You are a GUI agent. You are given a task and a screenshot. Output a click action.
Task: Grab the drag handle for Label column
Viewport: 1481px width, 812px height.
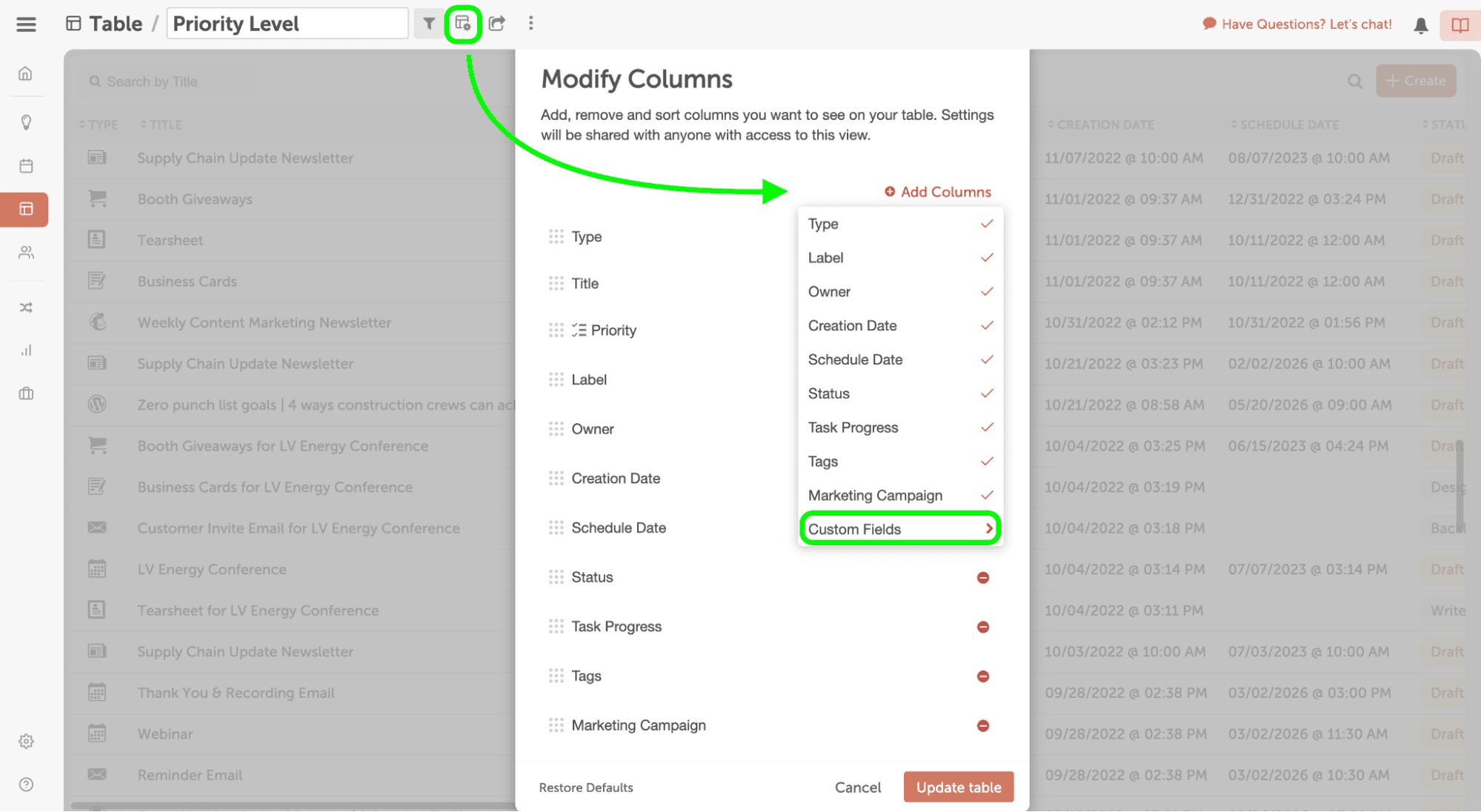(556, 379)
